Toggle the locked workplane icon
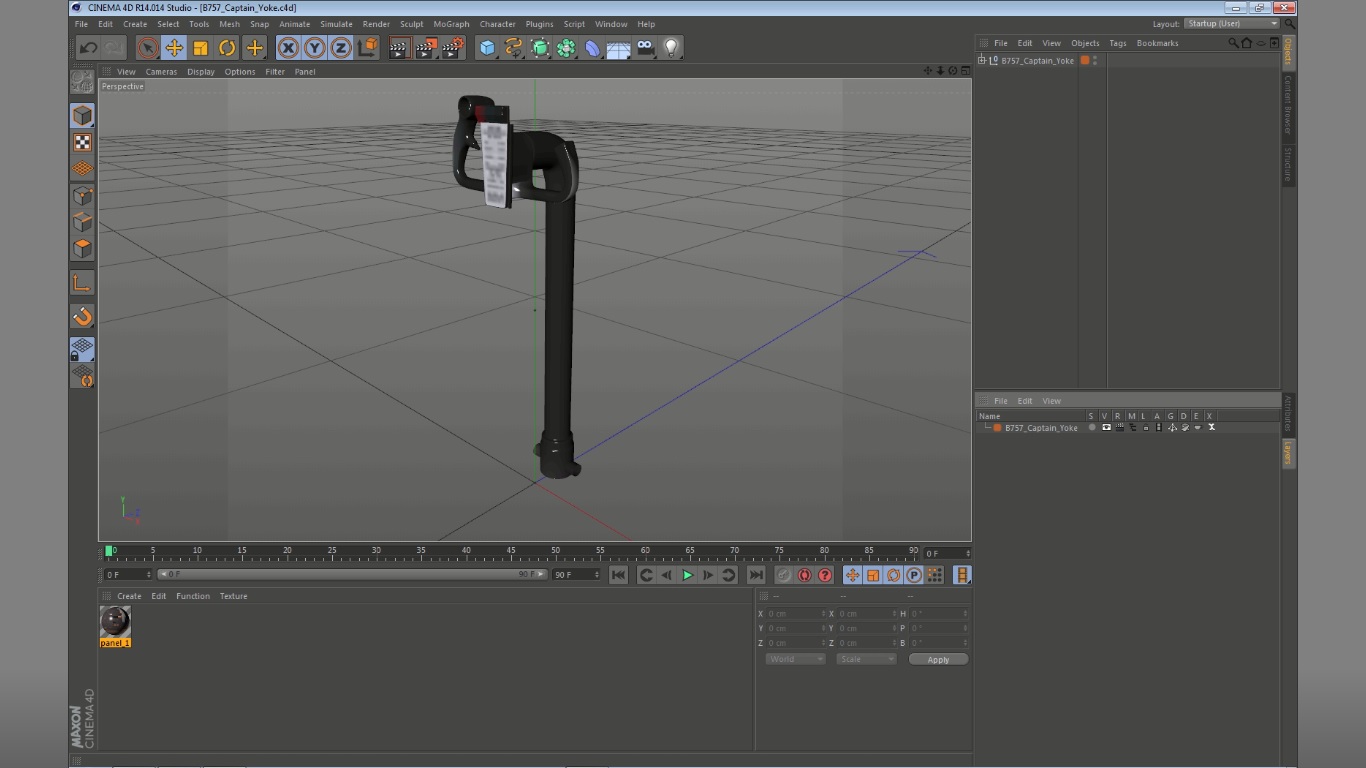This screenshot has width=1366, height=768. [x=82, y=349]
